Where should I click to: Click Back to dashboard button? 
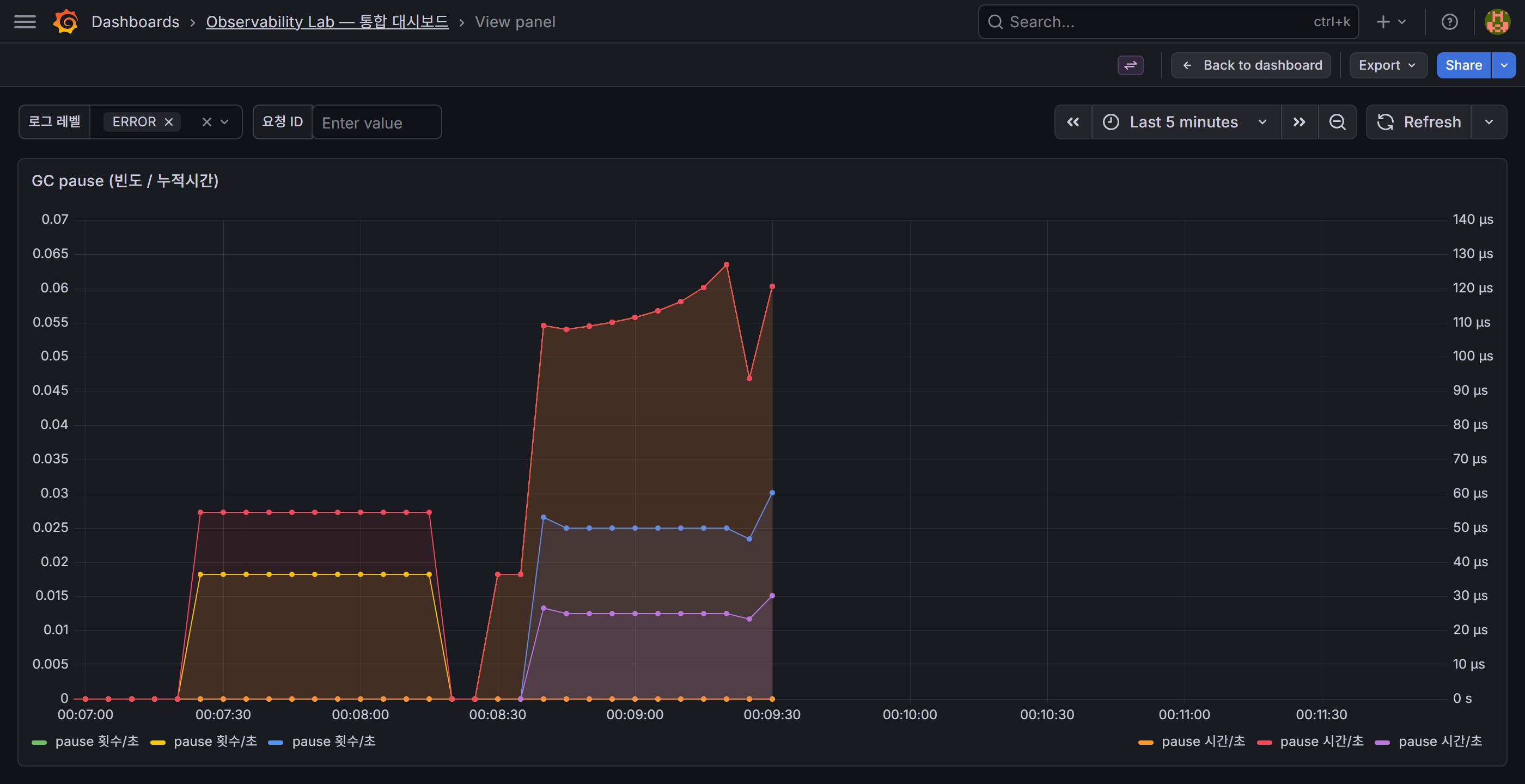[1250, 65]
